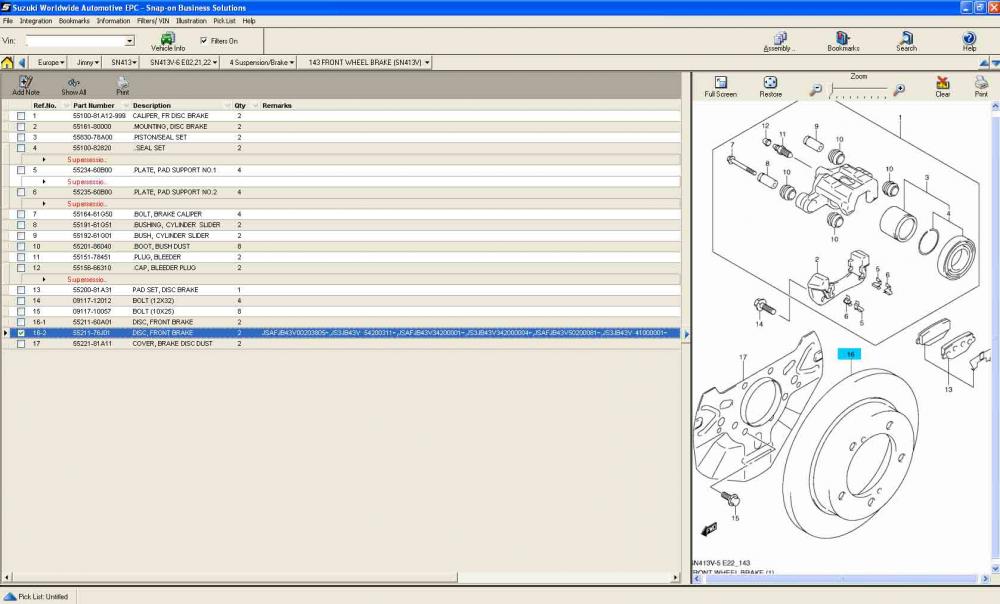
Task: Tick the checkbox for PAD SET, DISC BRAKE
Action: (21, 290)
